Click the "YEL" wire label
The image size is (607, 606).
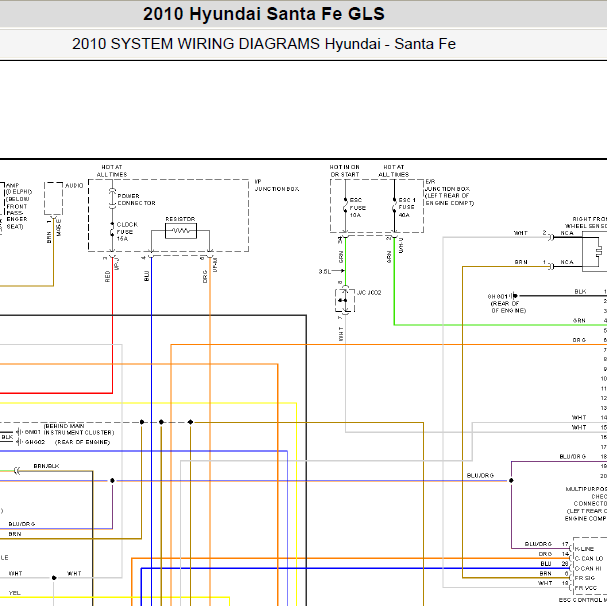(14, 593)
